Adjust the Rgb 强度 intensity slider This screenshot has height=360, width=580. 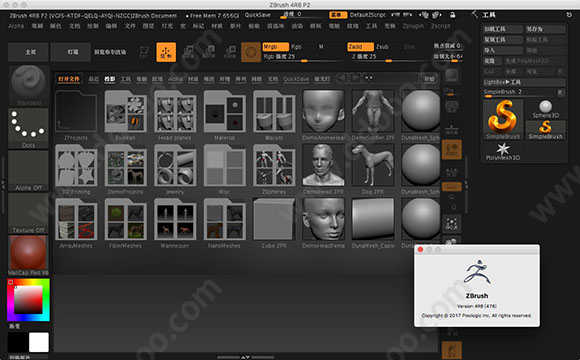(303, 57)
